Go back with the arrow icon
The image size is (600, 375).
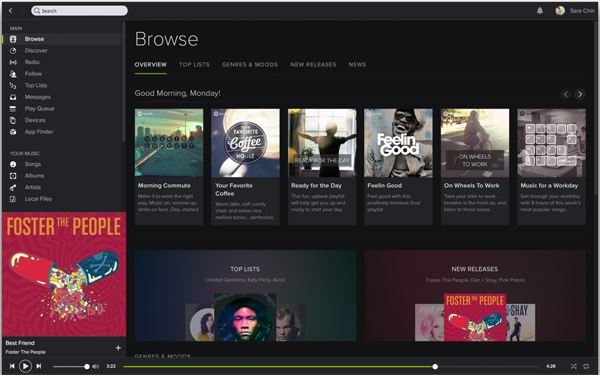(11, 11)
